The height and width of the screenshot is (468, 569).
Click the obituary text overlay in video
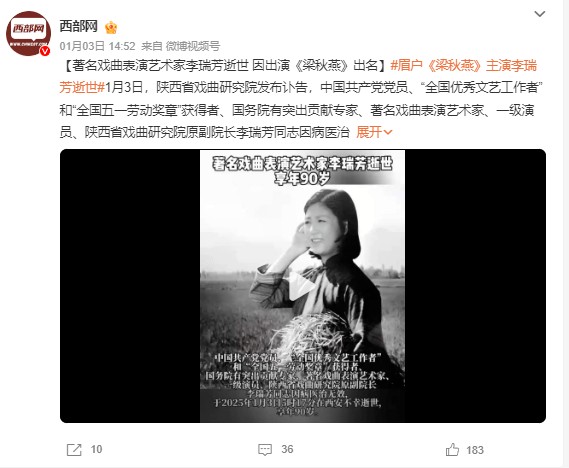[298, 385]
